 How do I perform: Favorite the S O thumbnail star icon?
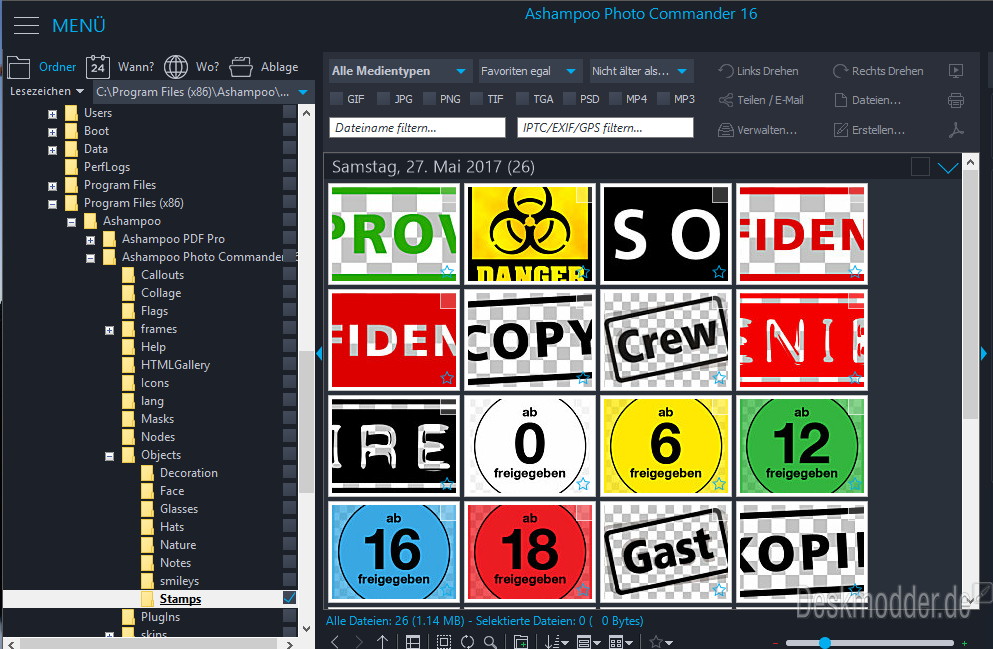(719, 272)
